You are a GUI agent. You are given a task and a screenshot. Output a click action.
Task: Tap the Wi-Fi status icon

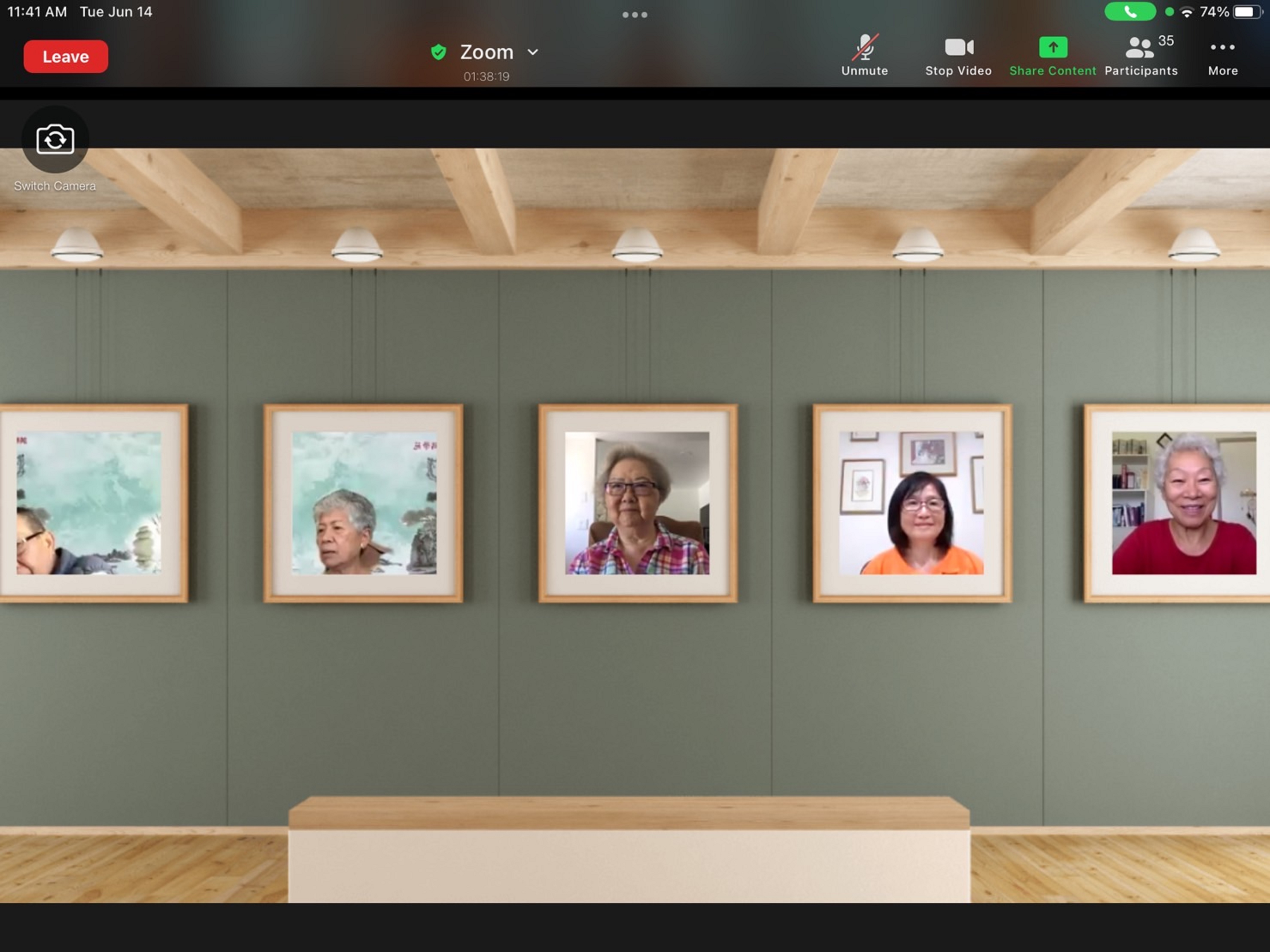click(1186, 12)
